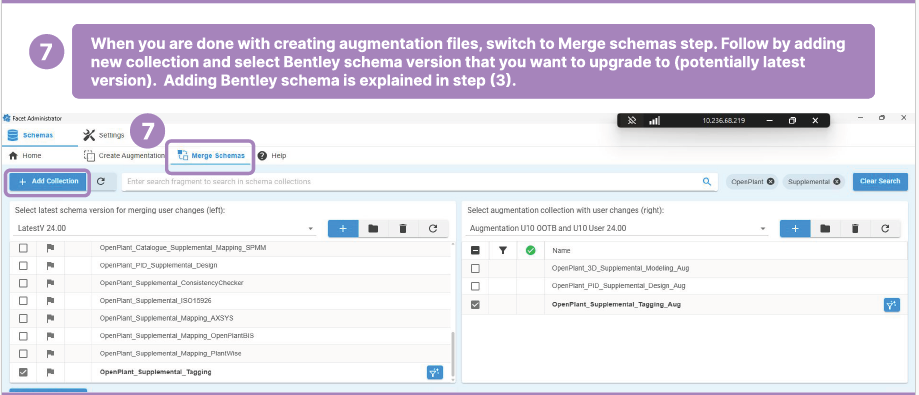
Task: Select OpenPlant_3D_Supplemental_Modeling_Aug row text
Action: point(621,268)
